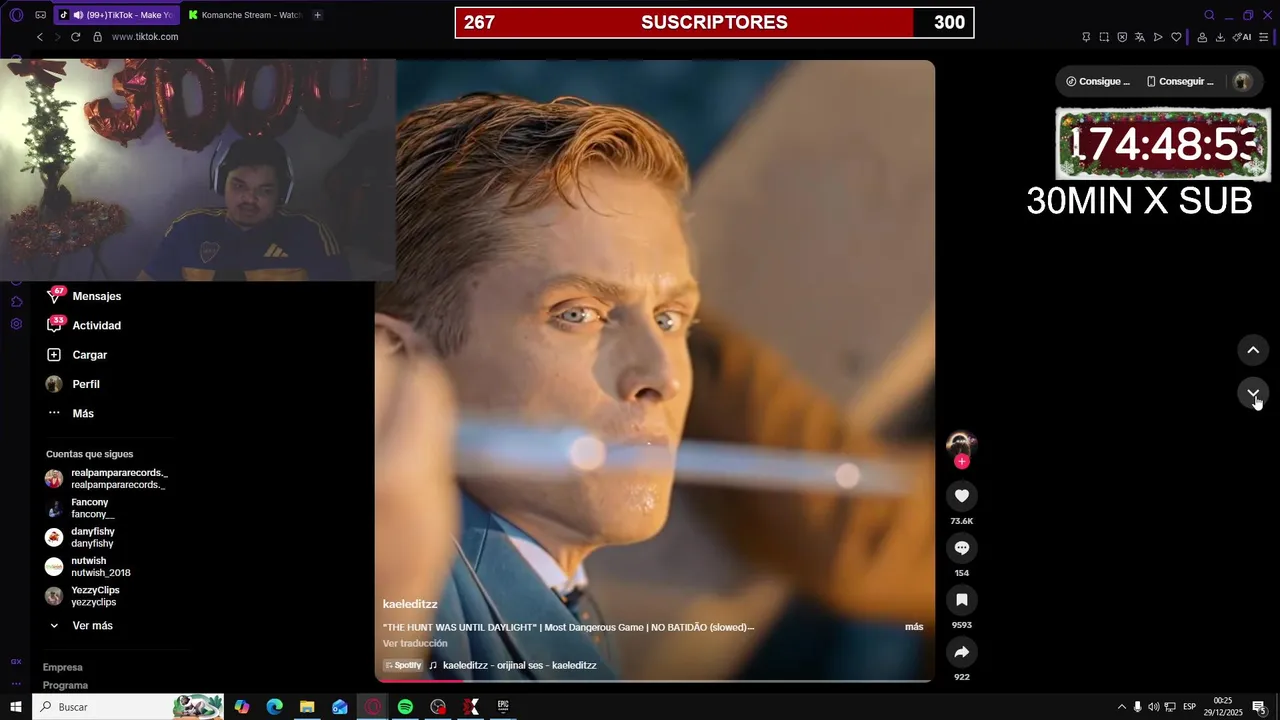The width and height of the screenshot is (1280, 720).
Task: Open TikTok profile avatar at top right
Action: click(x=1243, y=82)
